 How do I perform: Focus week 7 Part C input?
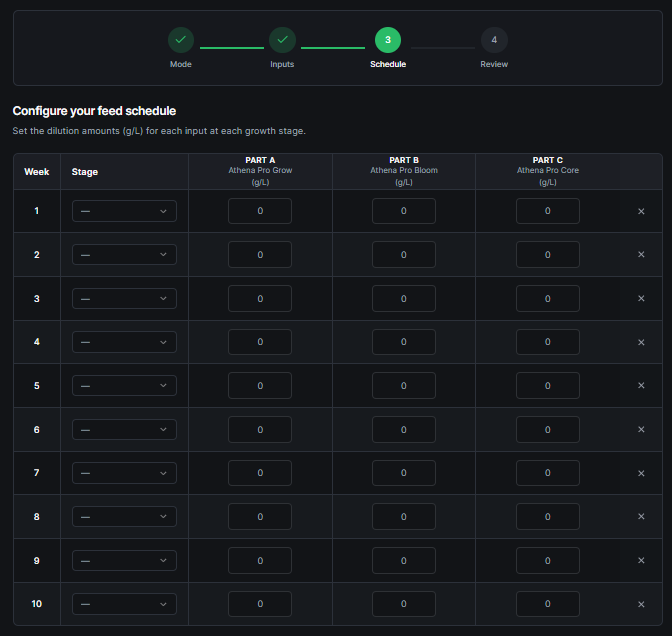(548, 473)
